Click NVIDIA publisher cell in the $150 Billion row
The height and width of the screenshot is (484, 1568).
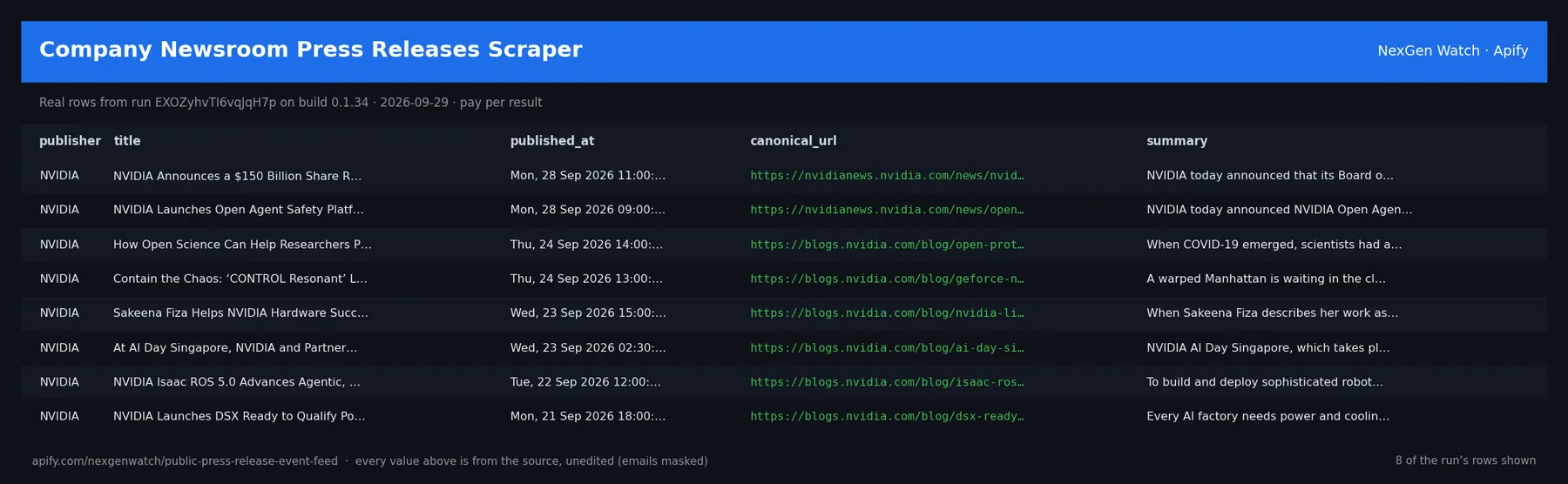(x=59, y=176)
